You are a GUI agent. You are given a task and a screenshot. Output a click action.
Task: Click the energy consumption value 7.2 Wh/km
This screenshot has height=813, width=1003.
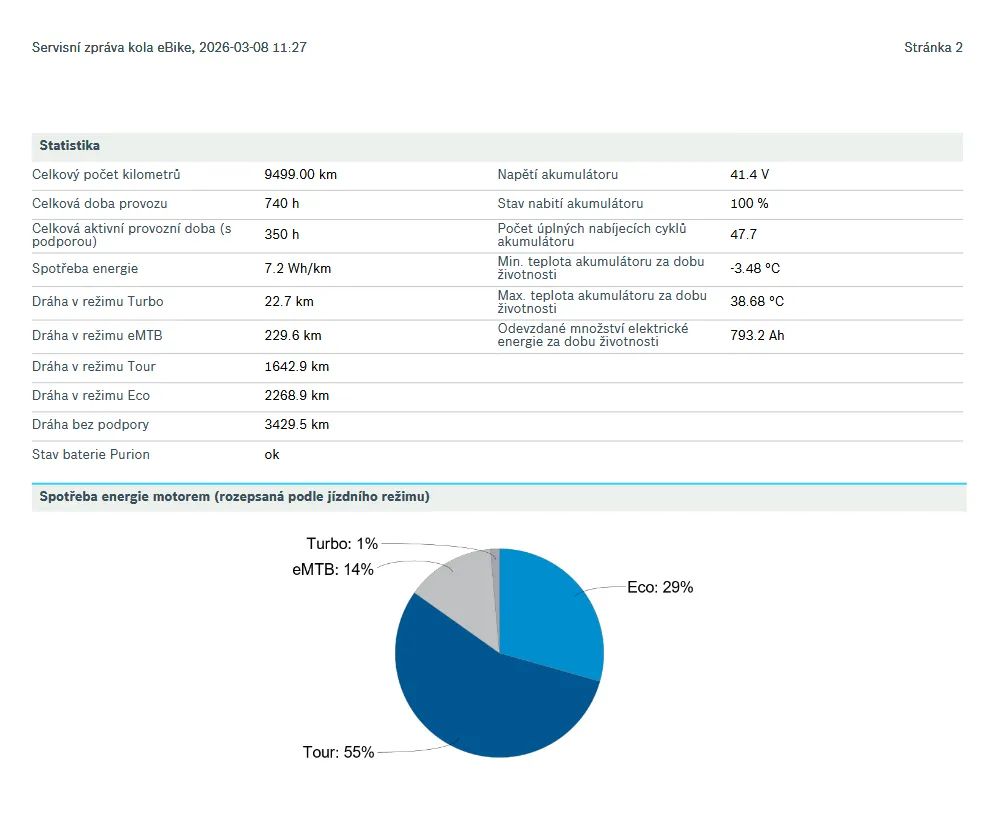coord(297,269)
